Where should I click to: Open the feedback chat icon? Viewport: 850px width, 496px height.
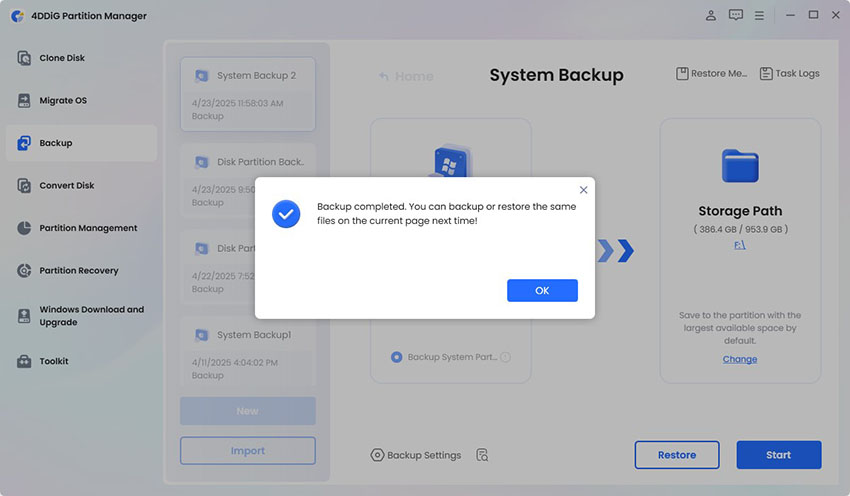pos(736,15)
